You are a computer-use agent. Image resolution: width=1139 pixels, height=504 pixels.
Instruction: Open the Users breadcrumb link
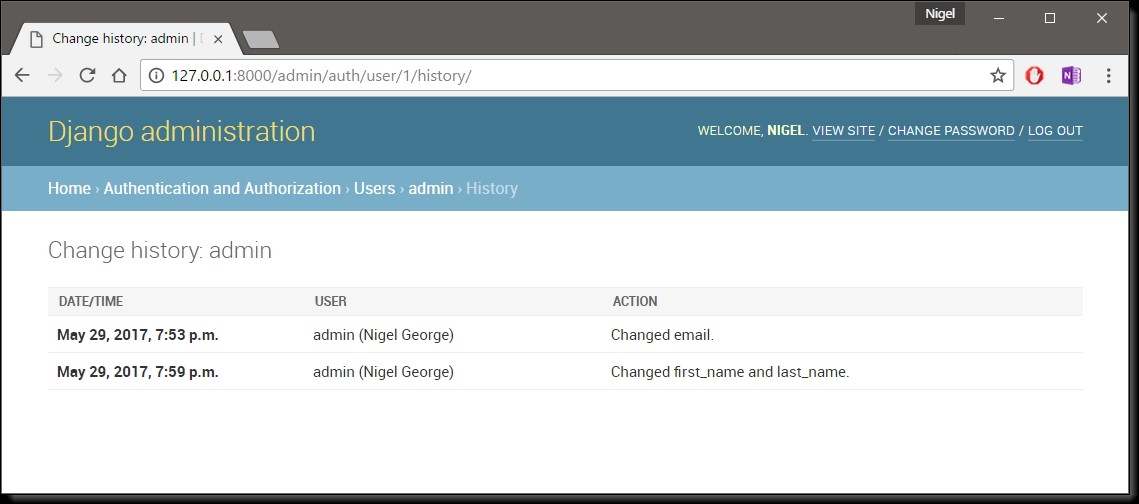374,188
